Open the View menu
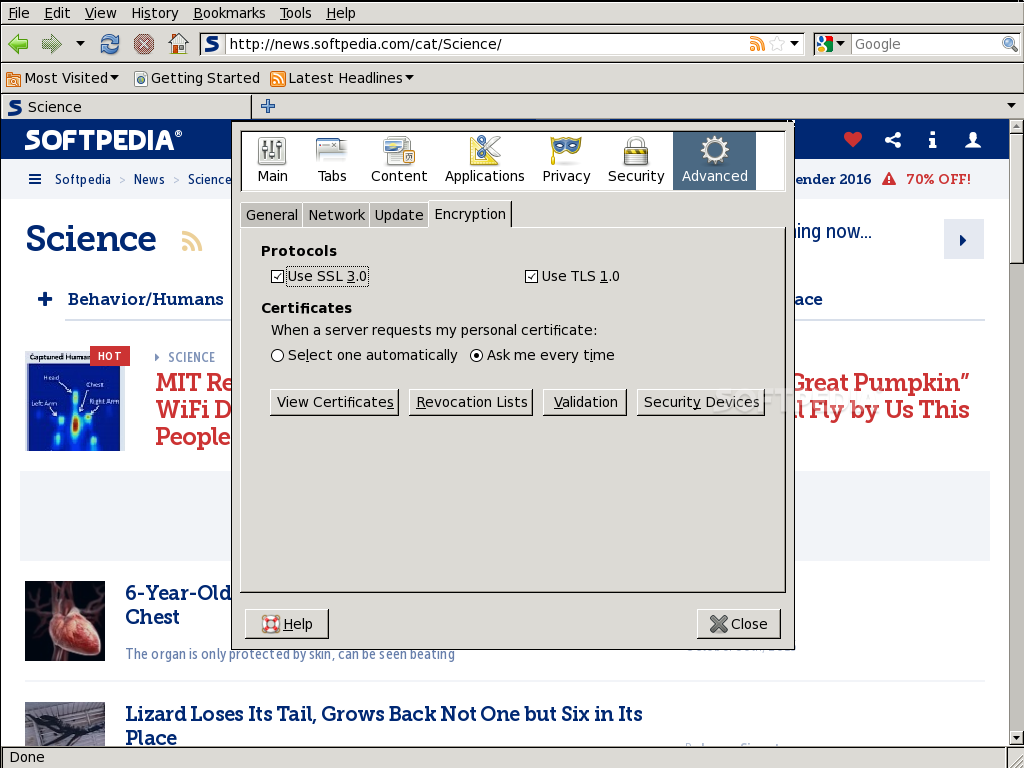The height and width of the screenshot is (768, 1024). tap(101, 13)
